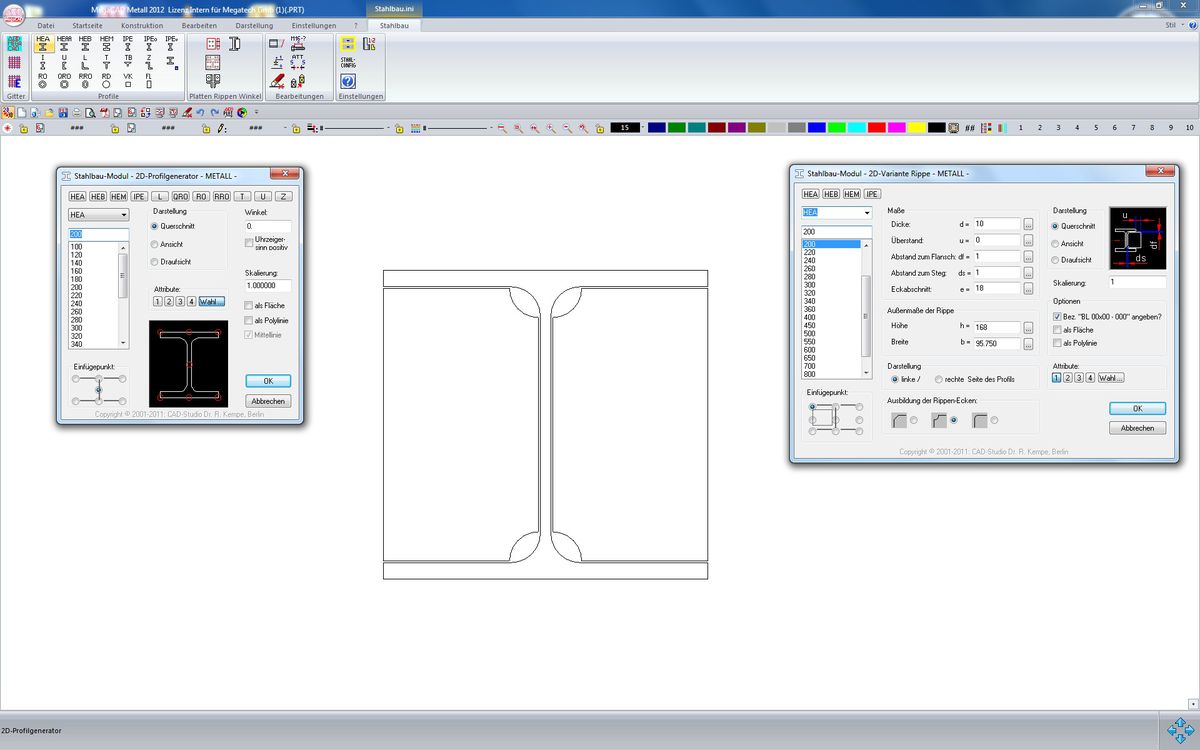Open the STAHL-CONFIG settings icon
This screenshot has height=750, width=1200.
pyautogui.click(x=348, y=62)
